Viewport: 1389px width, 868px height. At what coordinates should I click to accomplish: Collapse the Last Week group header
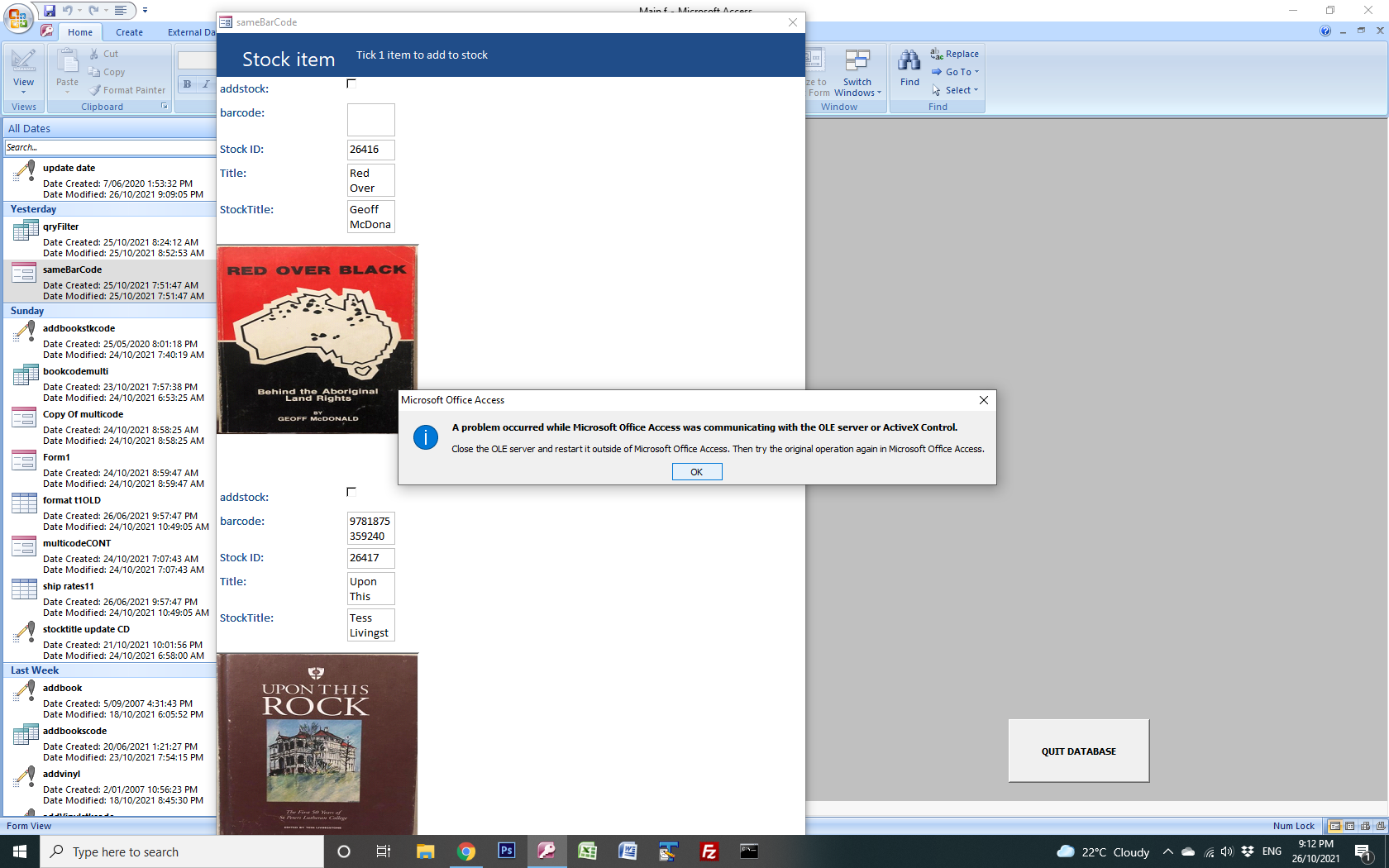coord(109,670)
